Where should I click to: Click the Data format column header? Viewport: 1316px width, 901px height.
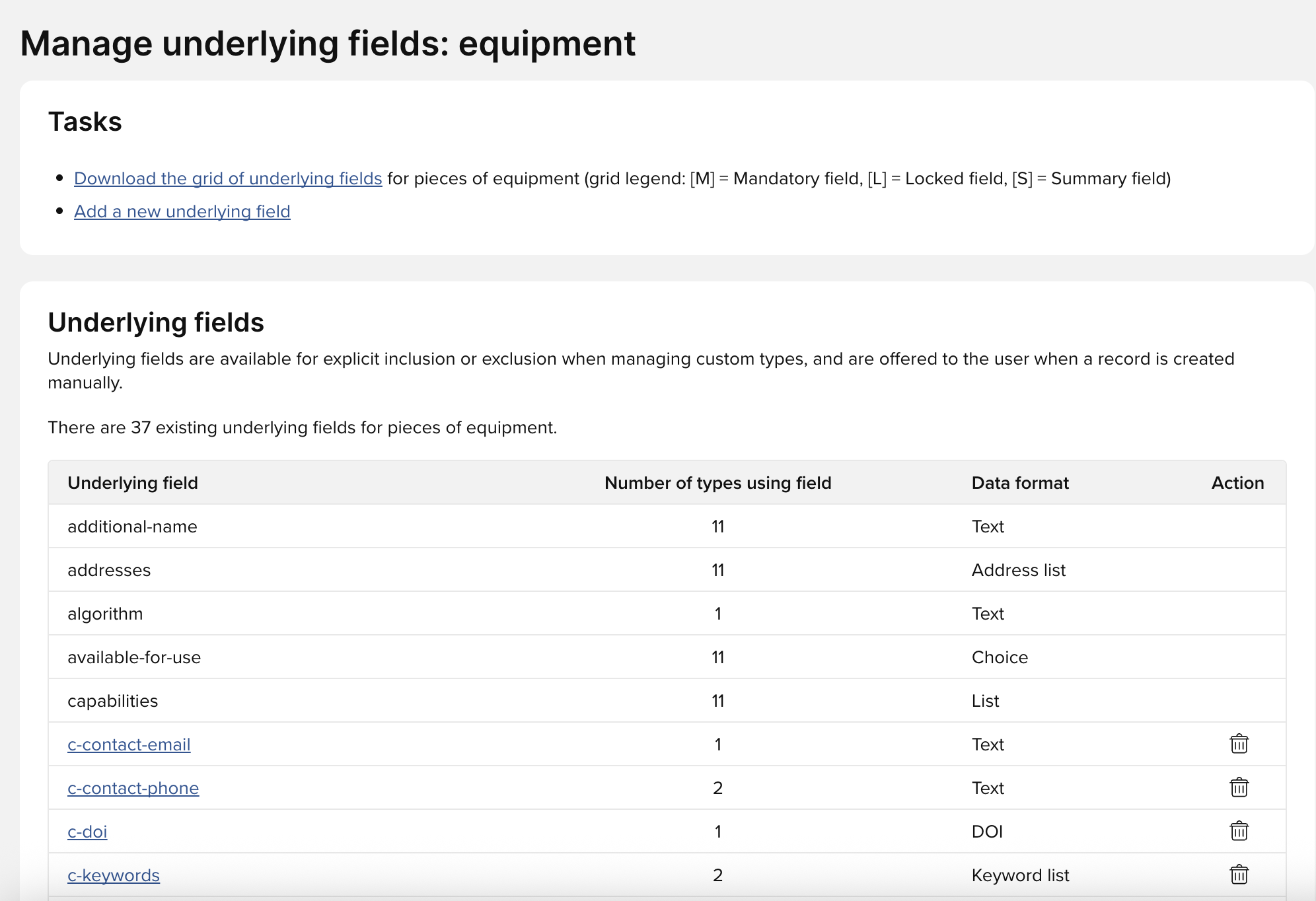(x=1020, y=483)
